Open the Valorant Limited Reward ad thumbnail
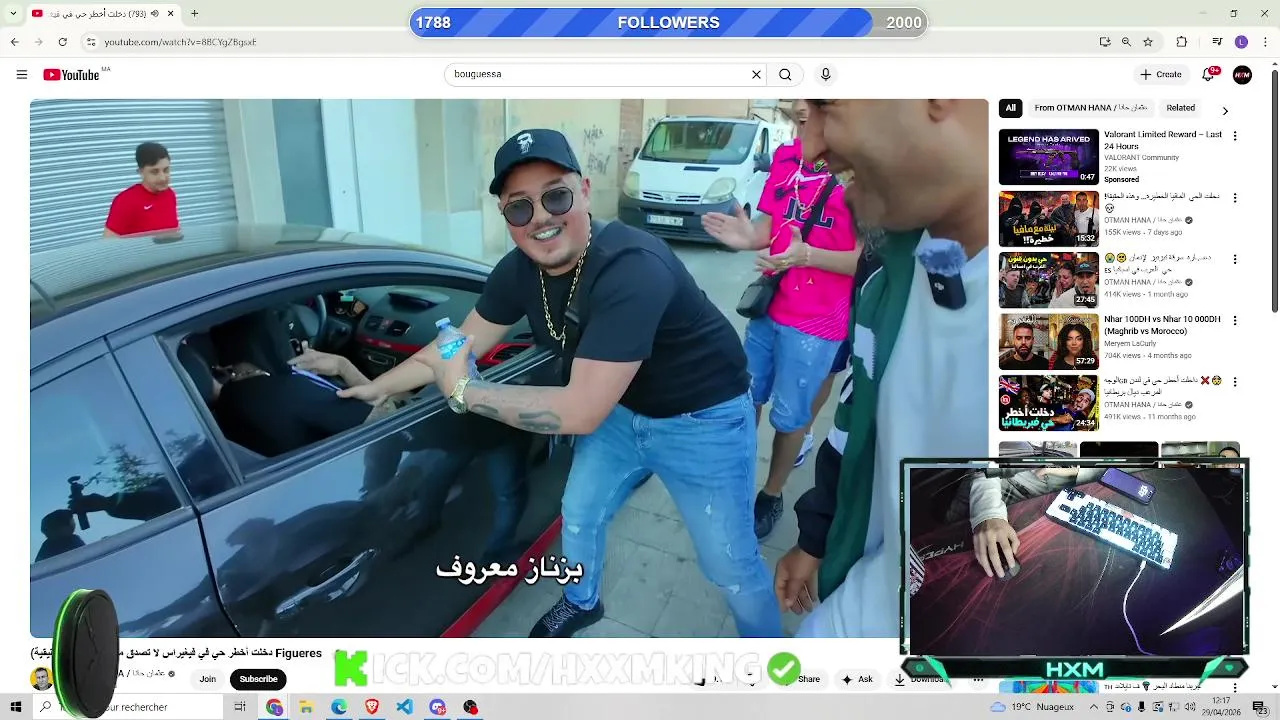The height and width of the screenshot is (720, 1280). 1048,157
